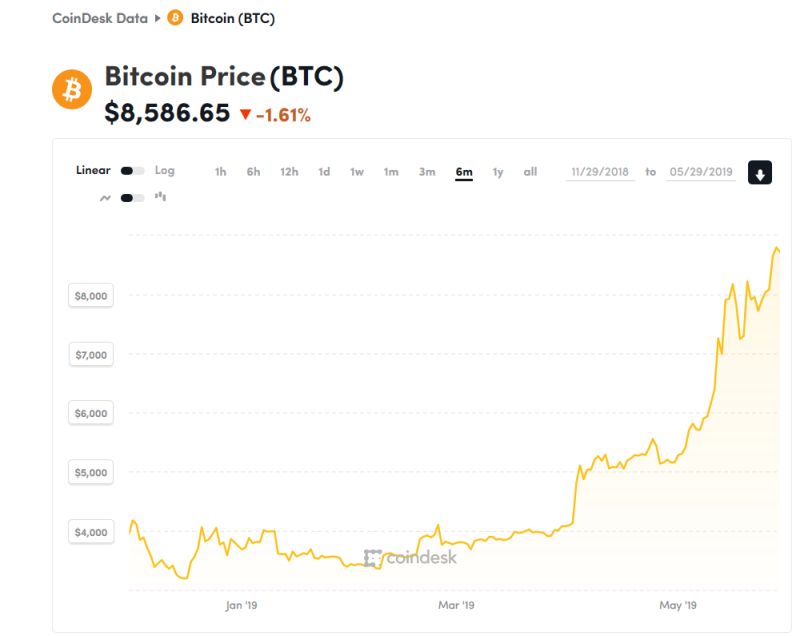Select the 1y time range
The image size is (800, 636).
[497, 172]
